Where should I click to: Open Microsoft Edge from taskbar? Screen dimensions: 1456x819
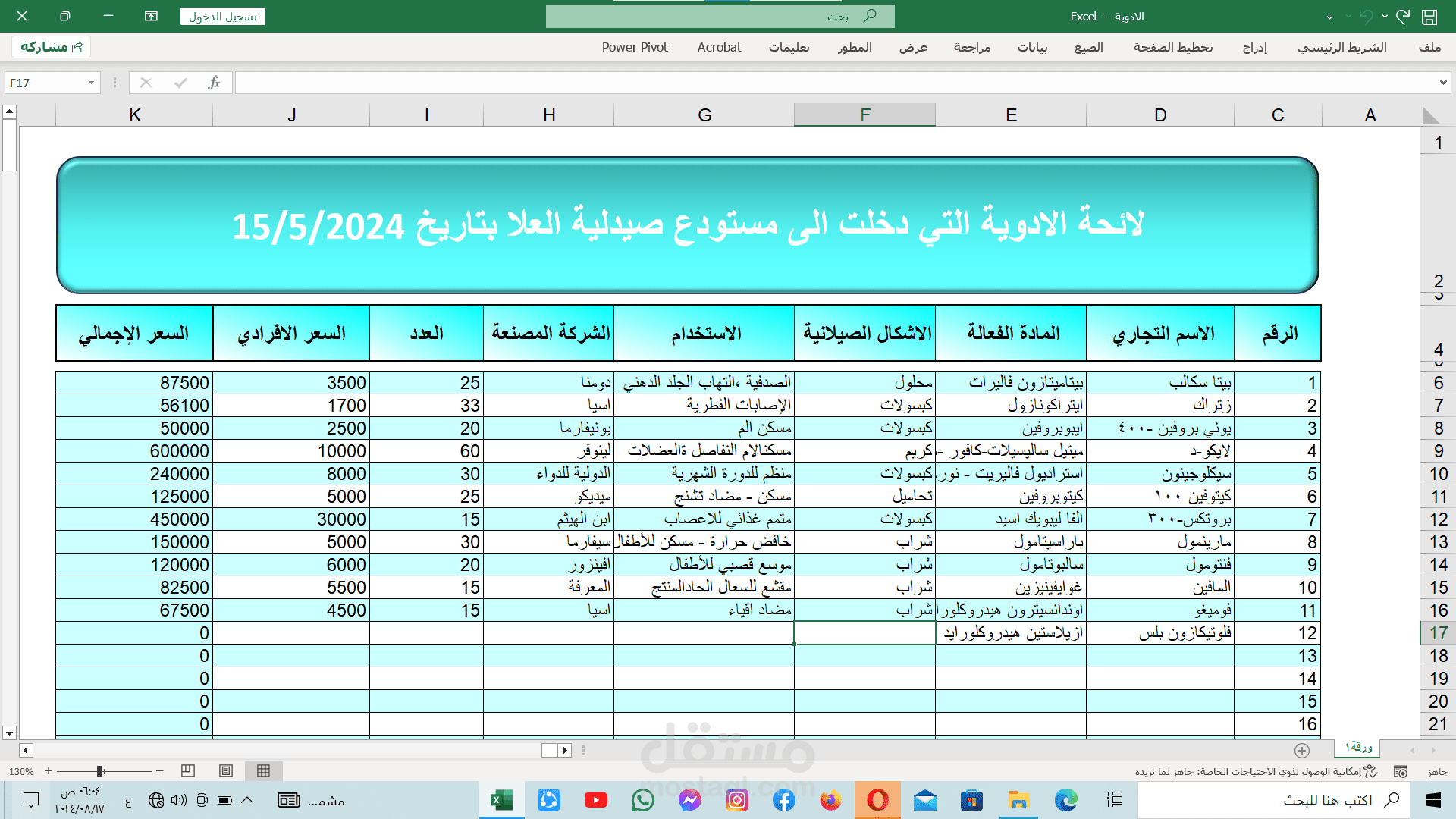tap(1066, 800)
